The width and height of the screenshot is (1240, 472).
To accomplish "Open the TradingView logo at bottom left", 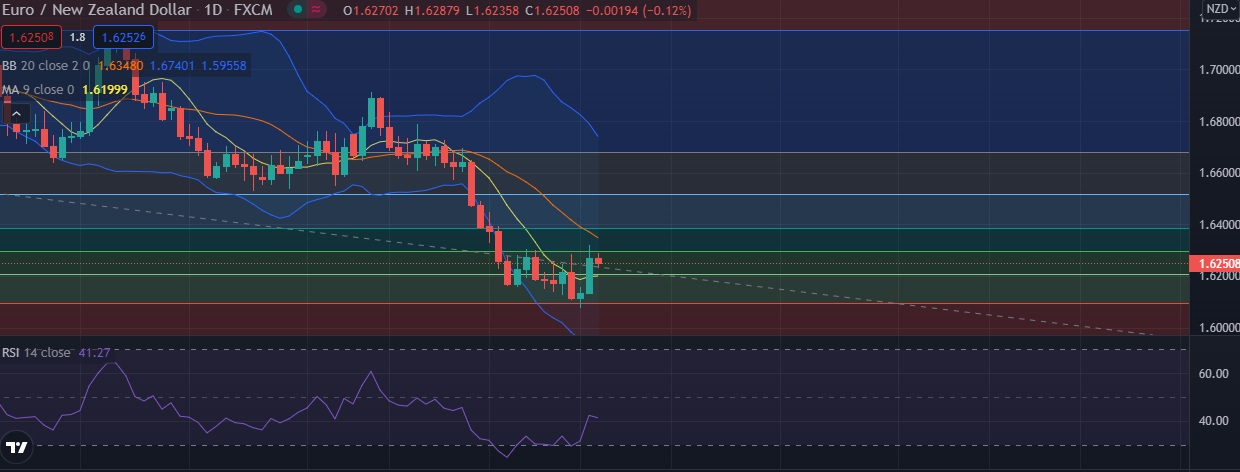I will (15, 446).
